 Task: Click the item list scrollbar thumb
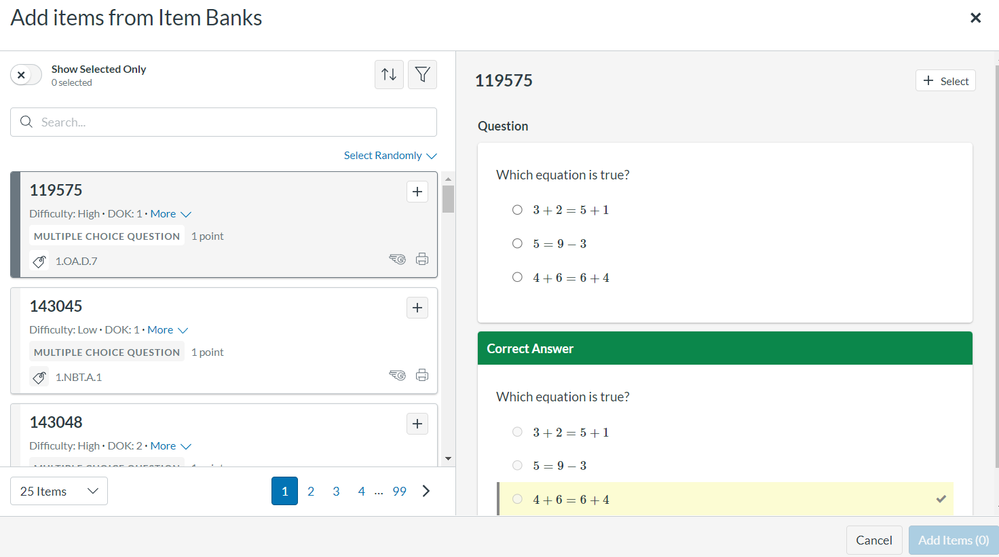pos(448,199)
